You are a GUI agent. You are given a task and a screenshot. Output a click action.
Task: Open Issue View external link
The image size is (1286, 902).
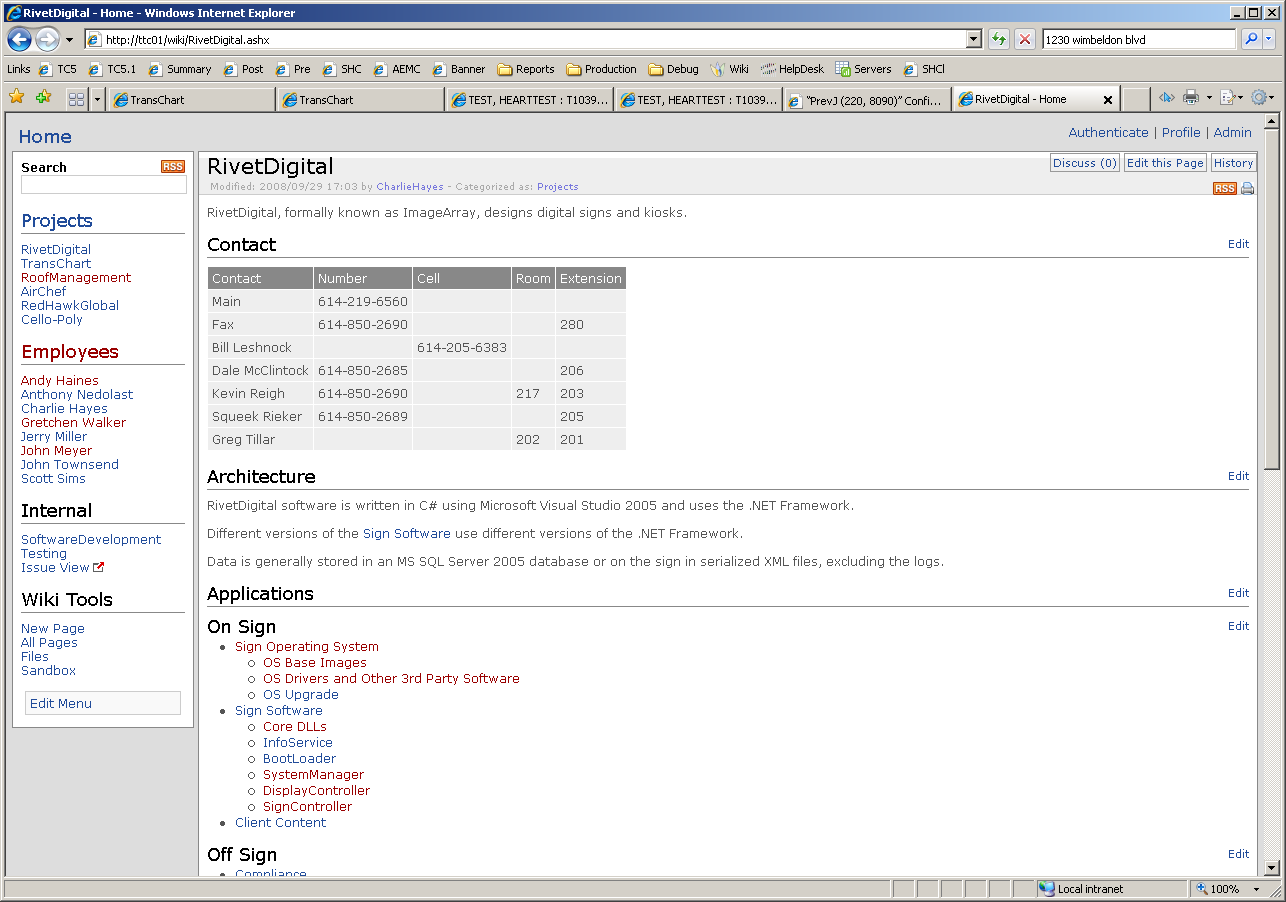coord(62,568)
